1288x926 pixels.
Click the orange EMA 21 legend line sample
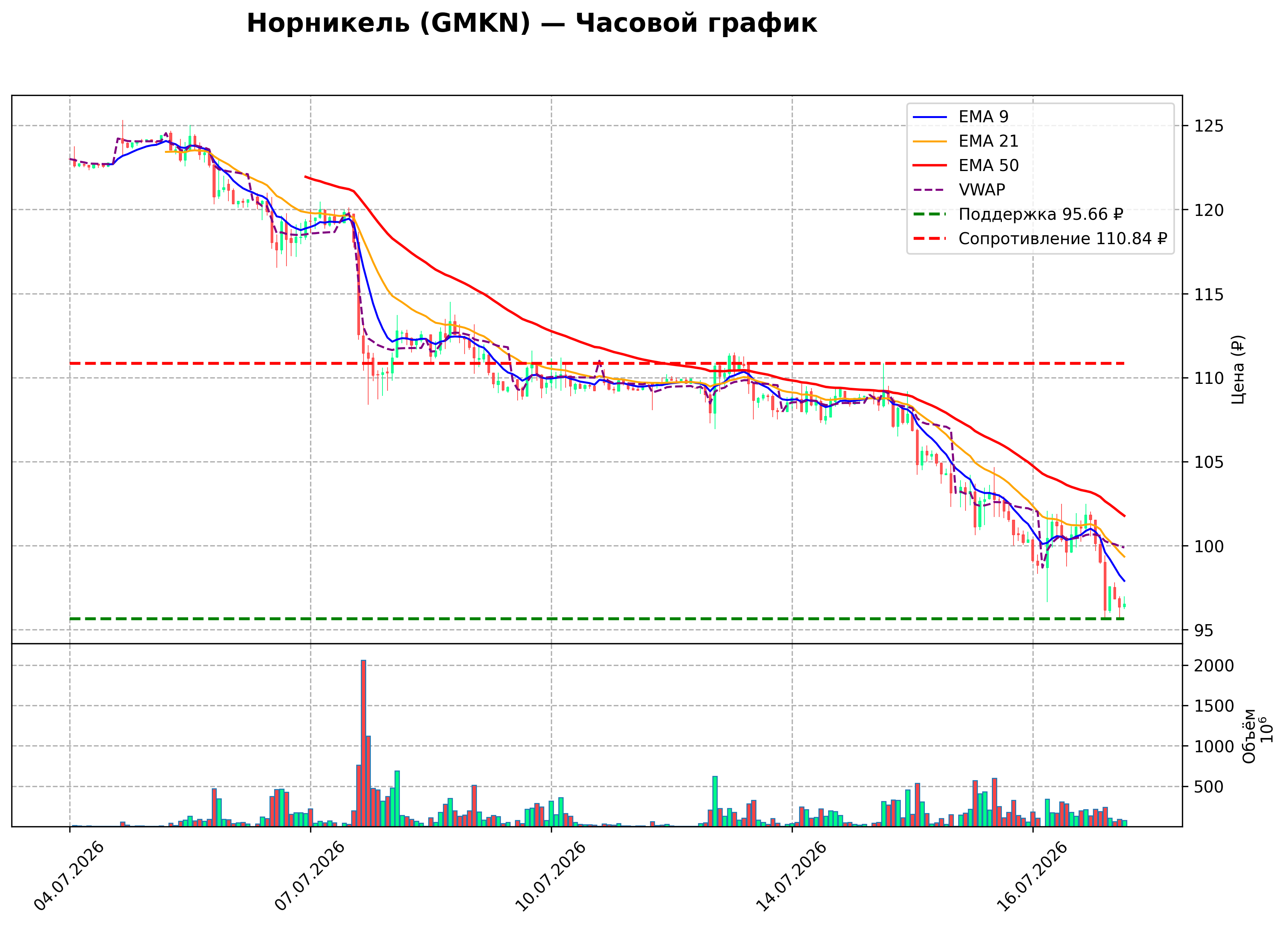[x=930, y=141]
